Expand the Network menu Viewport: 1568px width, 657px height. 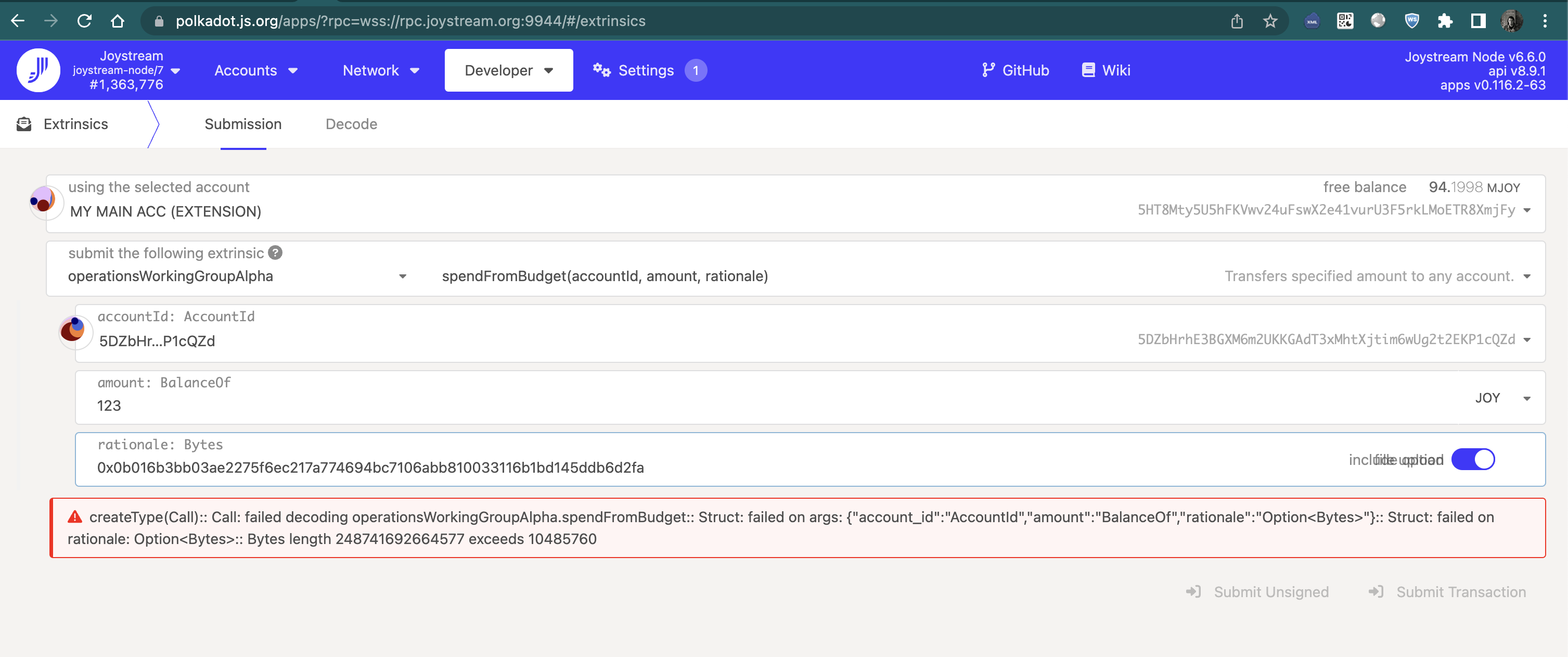point(381,70)
